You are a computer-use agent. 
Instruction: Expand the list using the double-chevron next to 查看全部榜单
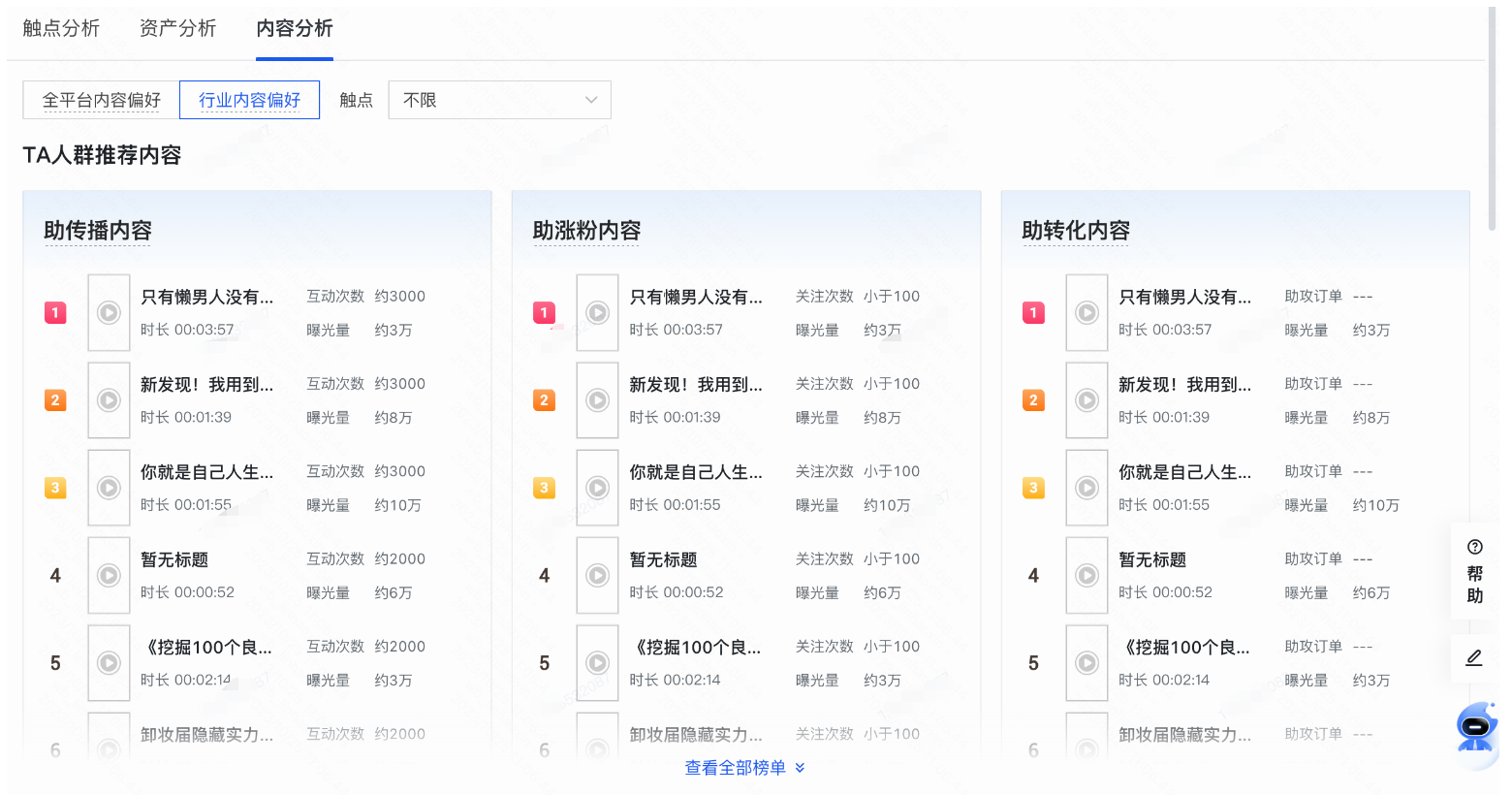800,766
